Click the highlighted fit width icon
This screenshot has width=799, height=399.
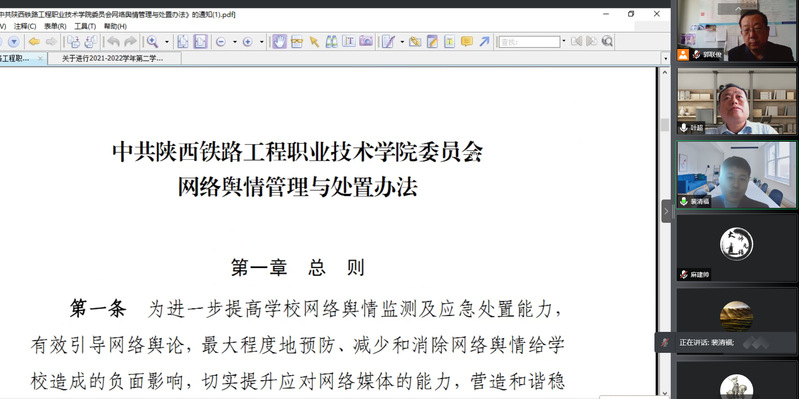pos(201,42)
